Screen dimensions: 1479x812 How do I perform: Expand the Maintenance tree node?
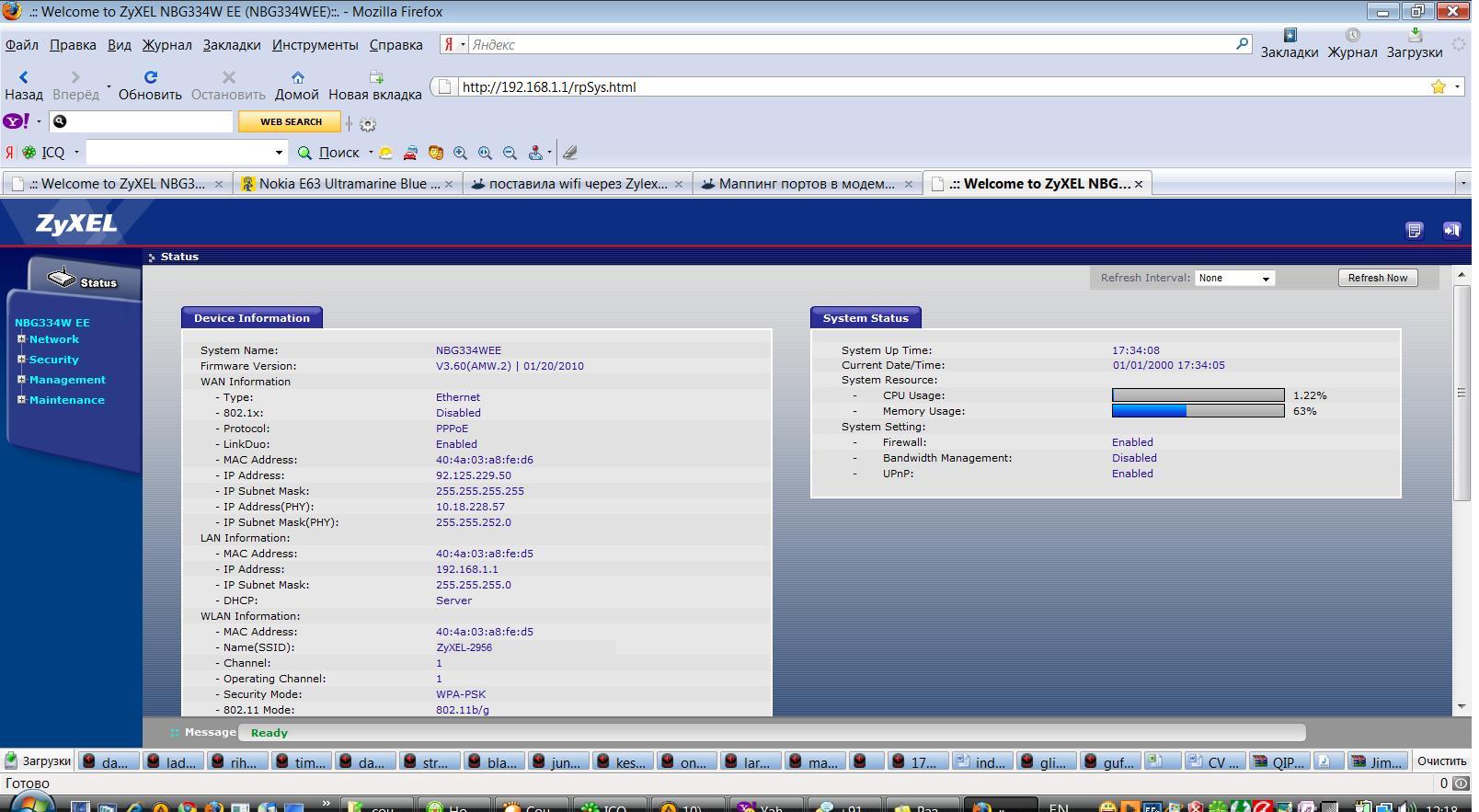pyautogui.click(x=21, y=399)
